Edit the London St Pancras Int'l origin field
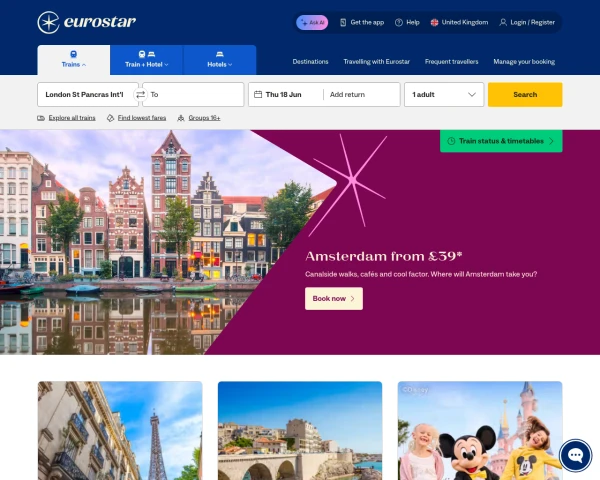This screenshot has width=600, height=480. tap(88, 95)
